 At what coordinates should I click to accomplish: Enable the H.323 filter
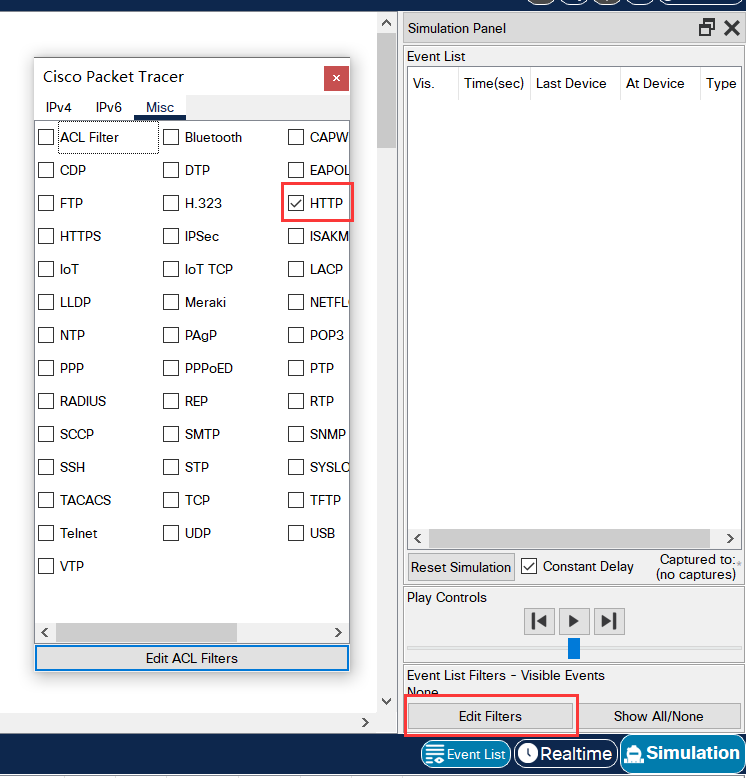click(171, 203)
